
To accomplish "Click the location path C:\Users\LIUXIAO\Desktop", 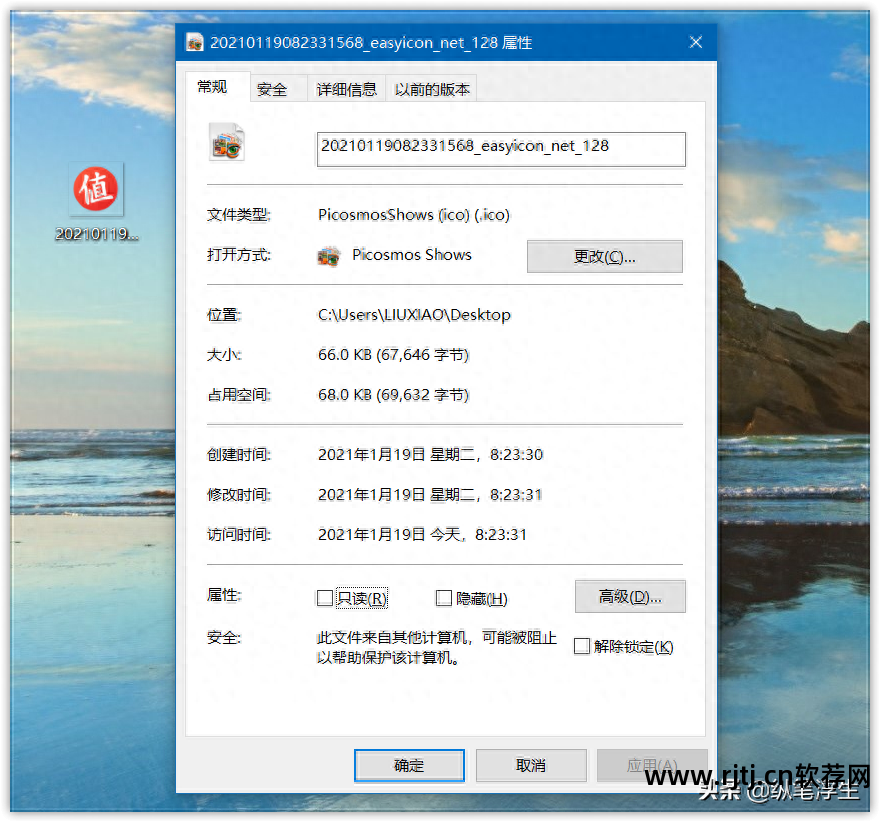I will (414, 315).
